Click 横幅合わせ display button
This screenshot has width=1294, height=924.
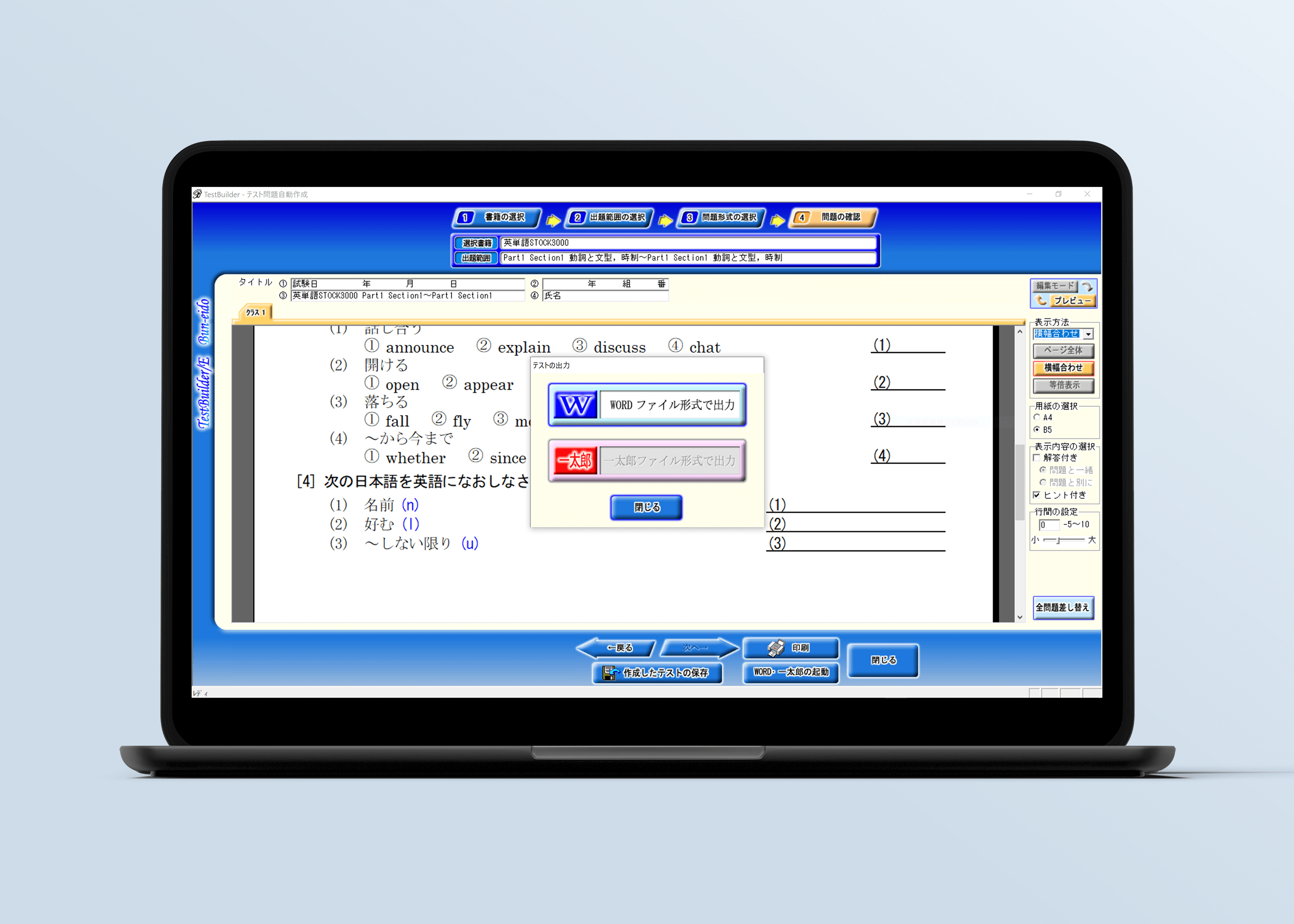pyautogui.click(x=1063, y=367)
